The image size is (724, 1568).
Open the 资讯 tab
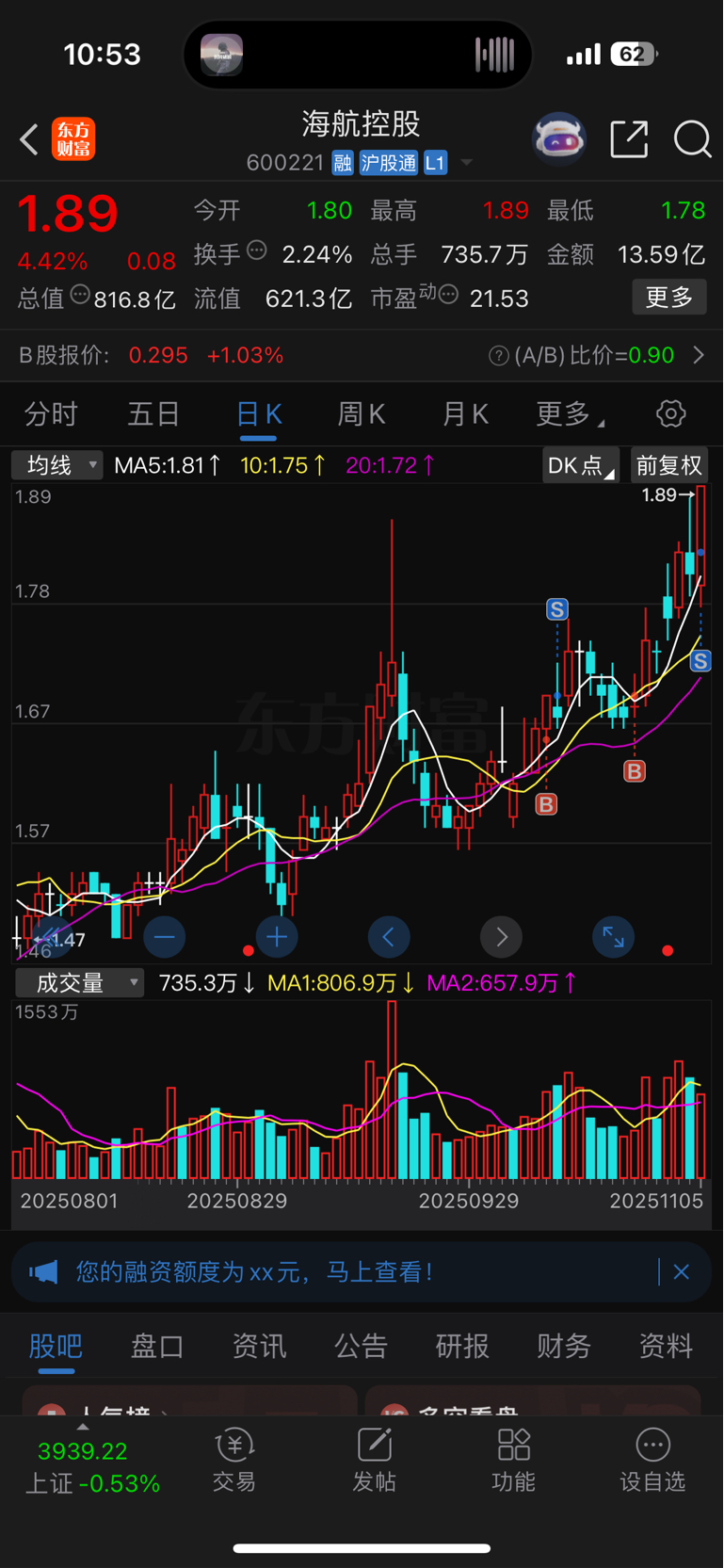point(259,1347)
